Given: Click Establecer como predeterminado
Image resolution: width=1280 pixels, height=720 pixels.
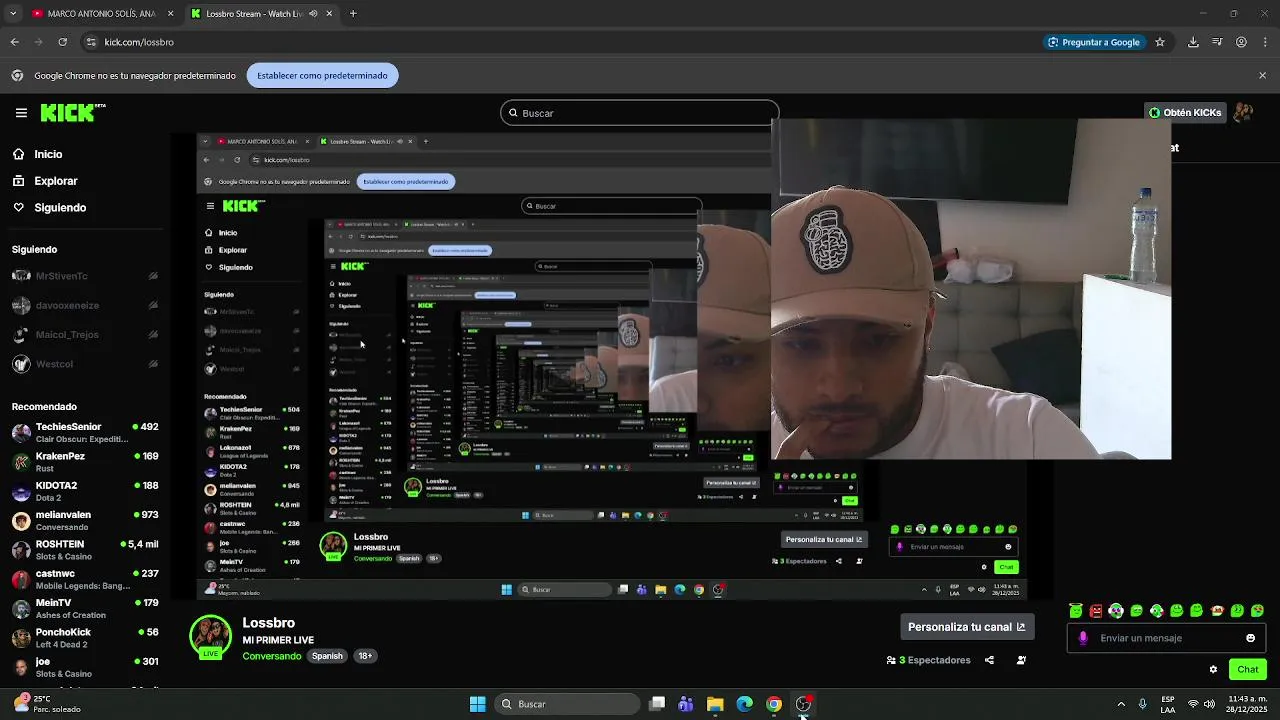Looking at the screenshot, I should pyautogui.click(x=322, y=75).
